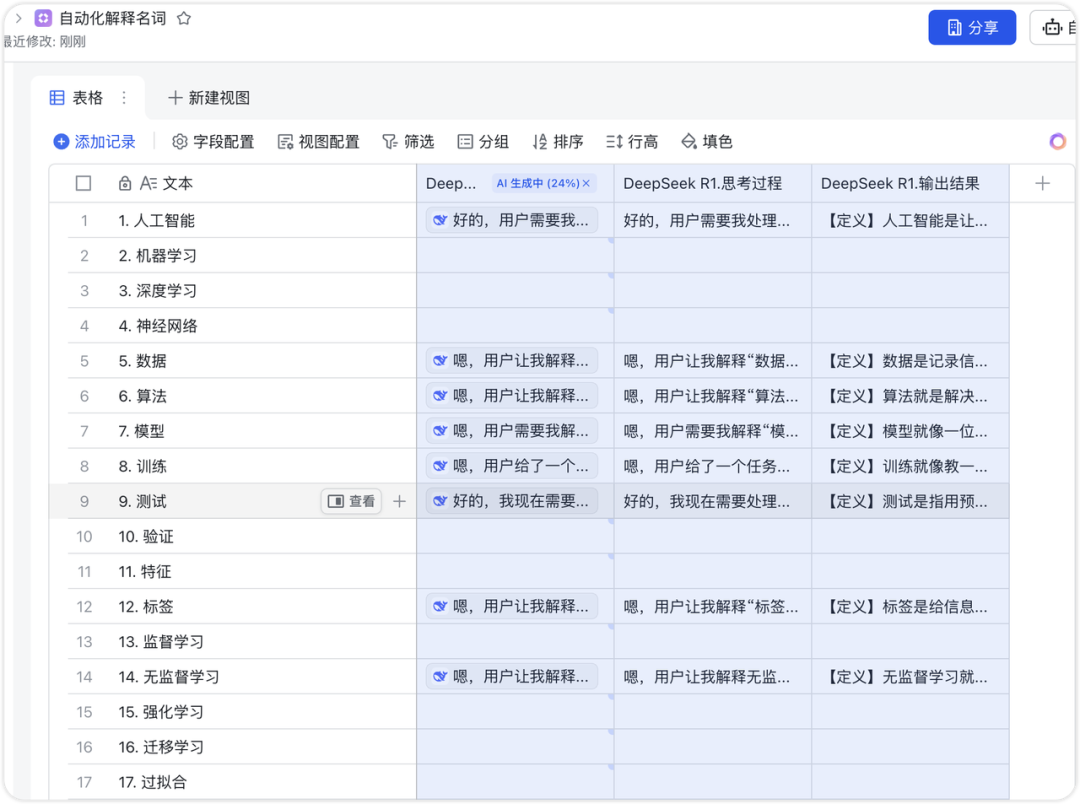The height and width of the screenshot is (804, 1080).
Task: Open the 表格 tab options menu dots
Action: (x=124, y=98)
